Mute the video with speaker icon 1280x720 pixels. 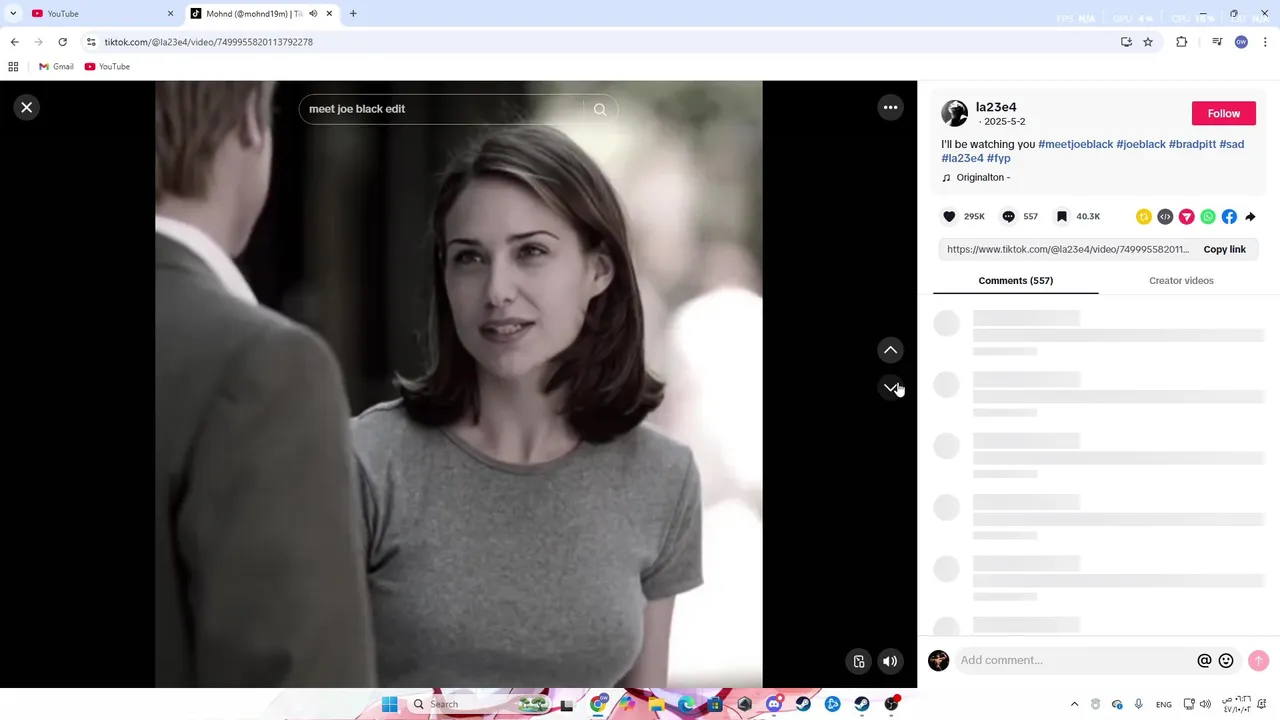coord(890,661)
